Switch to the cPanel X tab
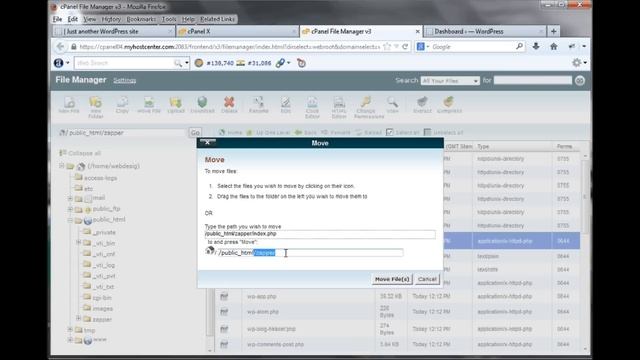The height and width of the screenshot is (360, 640). 238,31
